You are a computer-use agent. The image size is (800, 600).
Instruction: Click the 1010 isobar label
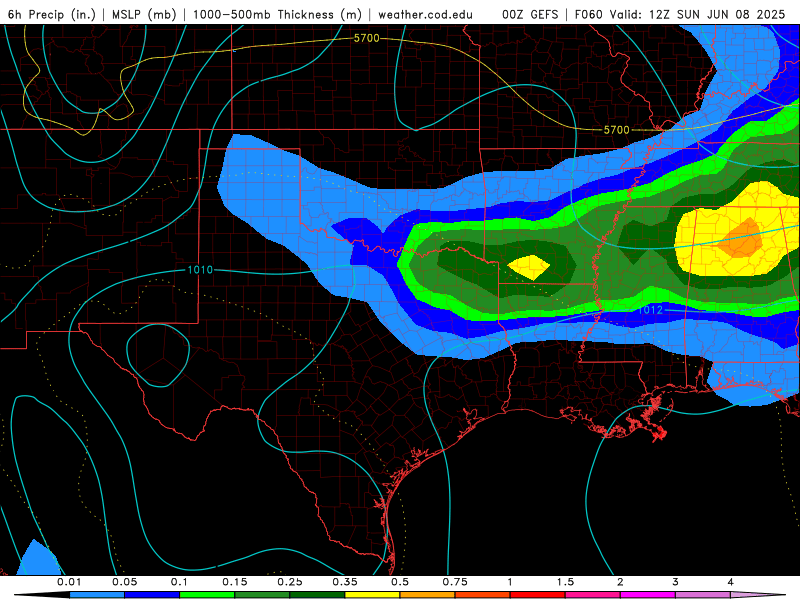click(200, 270)
